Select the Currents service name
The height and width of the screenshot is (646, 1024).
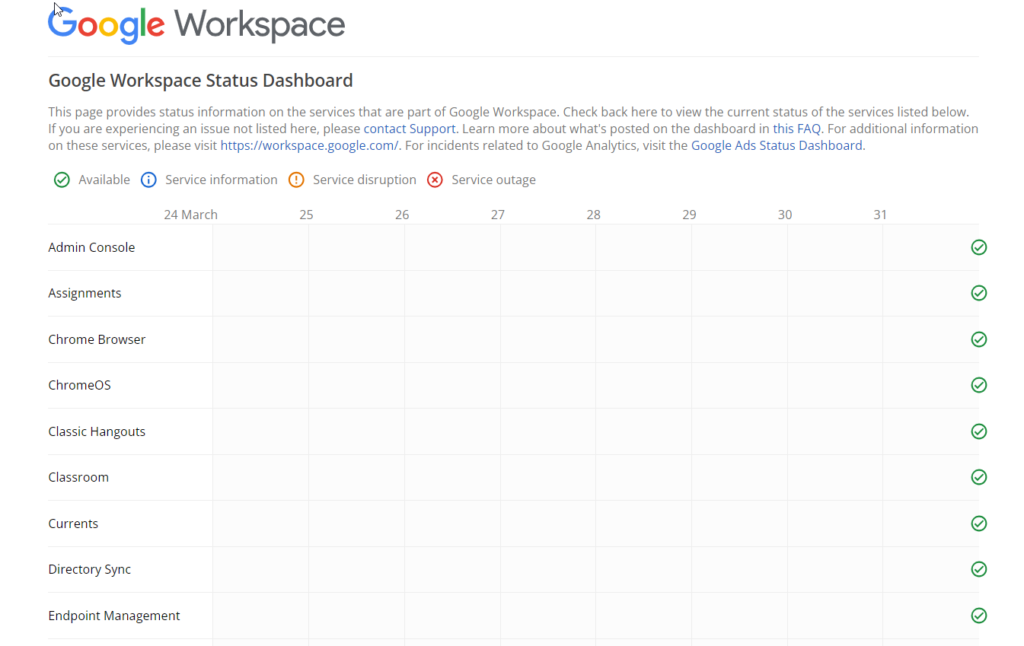[73, 524]
